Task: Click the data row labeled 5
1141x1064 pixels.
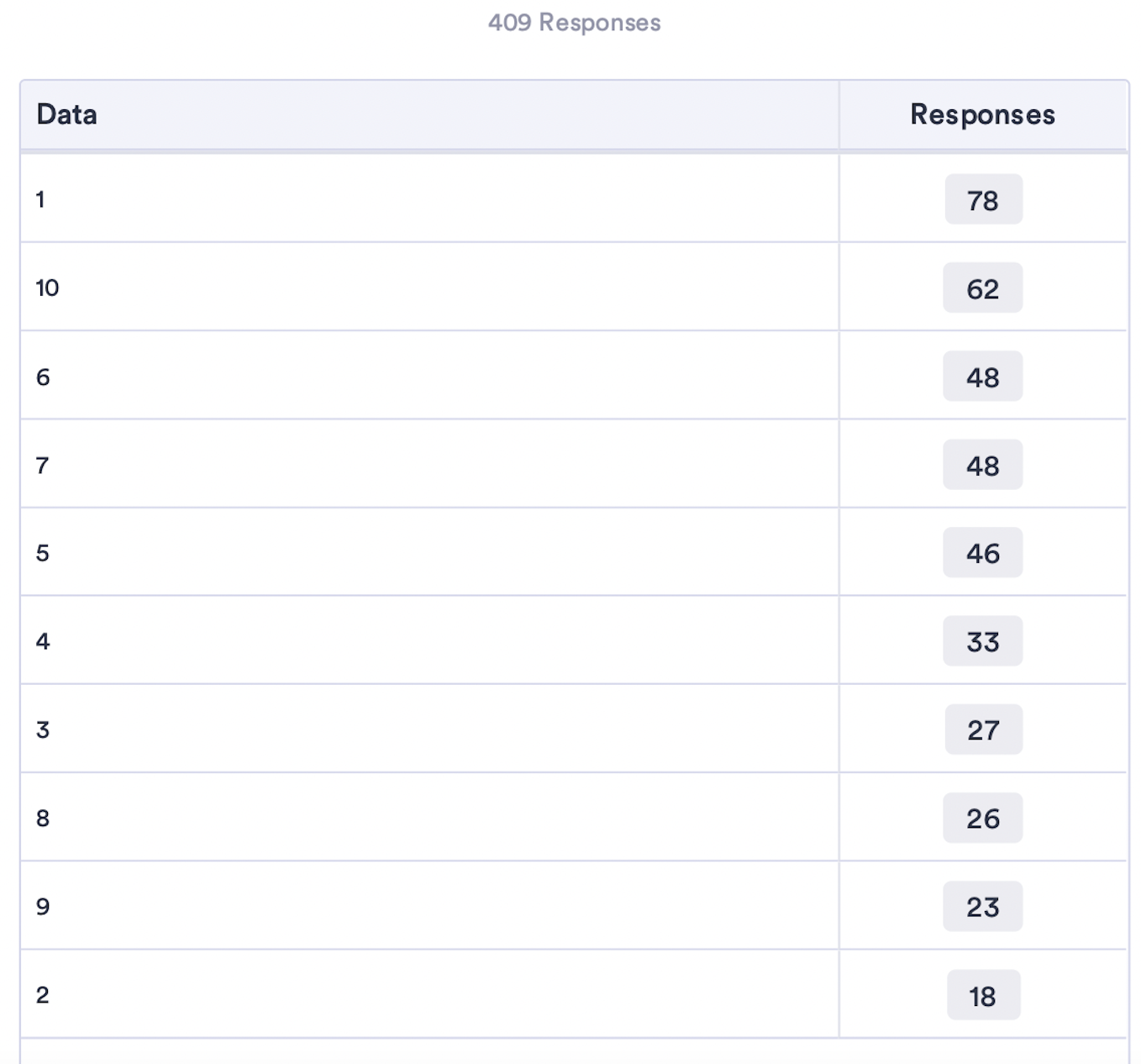Action: coord(574,552)
